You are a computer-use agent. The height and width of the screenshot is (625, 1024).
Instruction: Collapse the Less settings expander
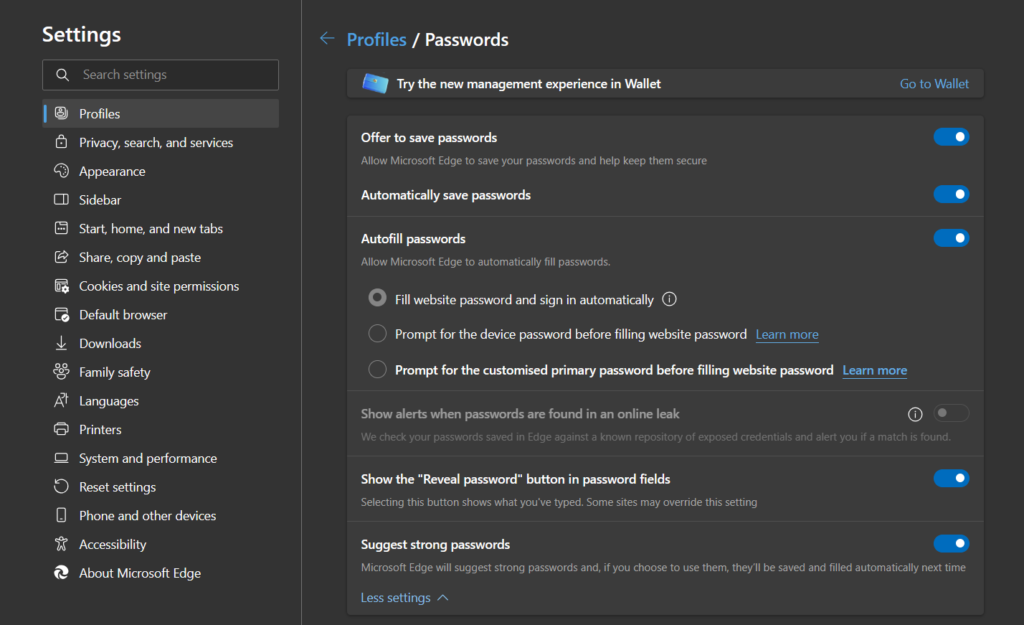(404, 598)
